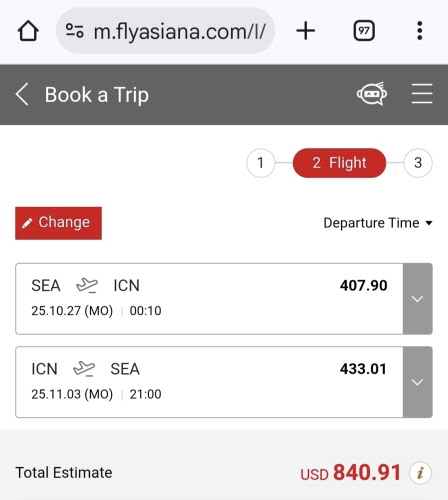Expand the SEA to ICN flight details
The image size is (448, 500).
pos(418,299)
